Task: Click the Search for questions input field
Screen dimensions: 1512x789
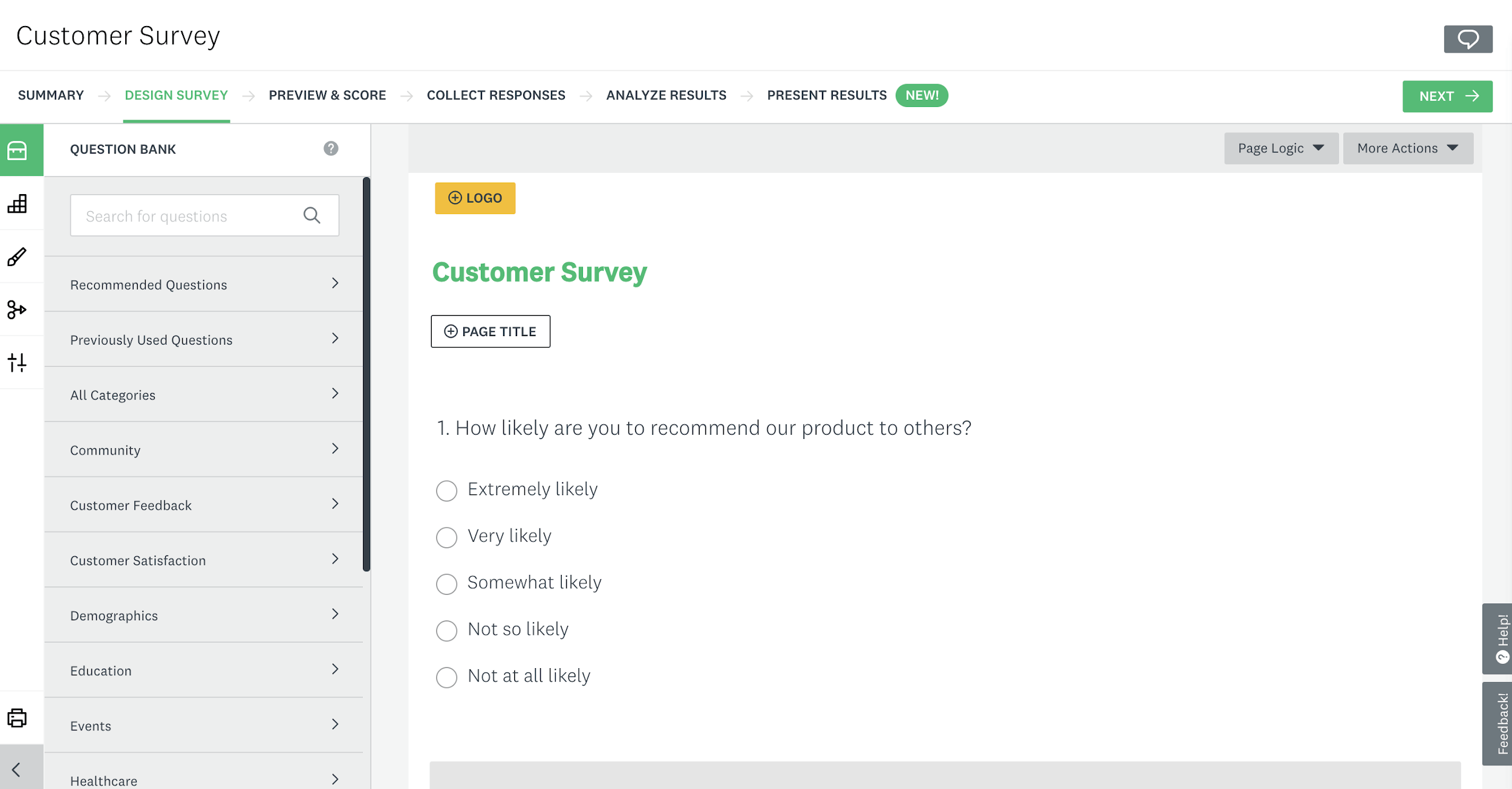Action: pyautogui.click(x=204, y=216)
